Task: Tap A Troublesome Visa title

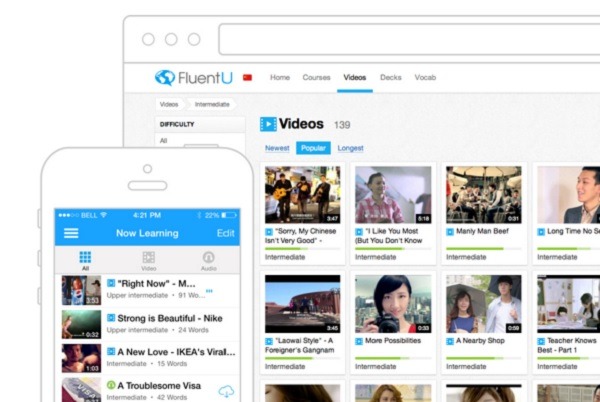Action: [x=159, y=386]
